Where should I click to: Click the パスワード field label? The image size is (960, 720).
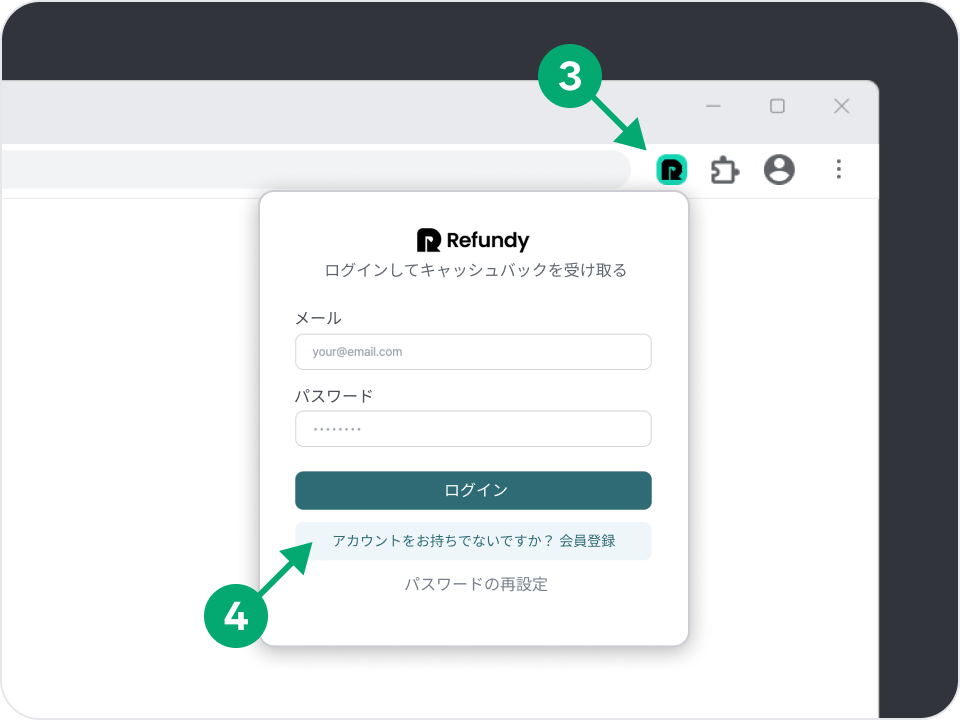[x=334, y=396]
